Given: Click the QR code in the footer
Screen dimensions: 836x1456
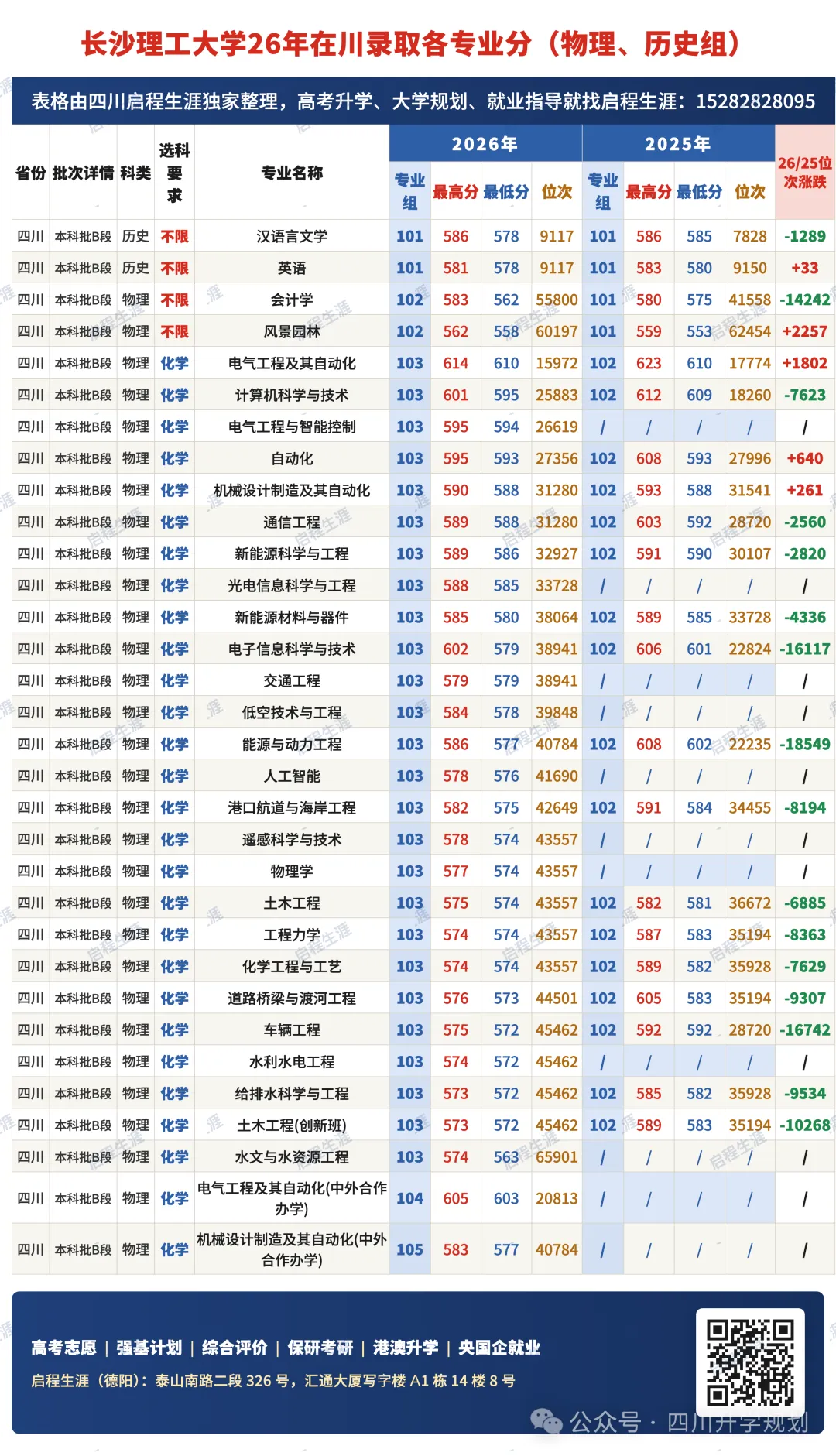Looking at the screenshot, I should pos(749,1362).
